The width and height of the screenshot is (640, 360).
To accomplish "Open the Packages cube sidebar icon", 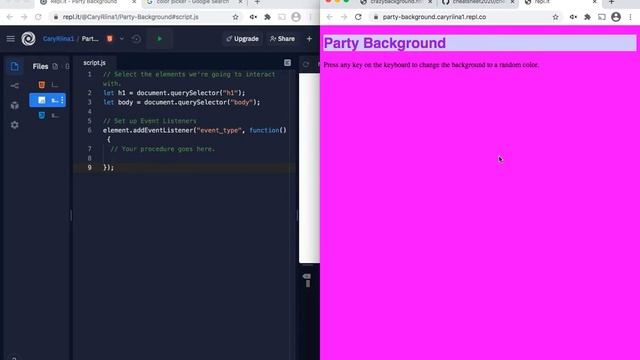I will coord(14,105).
